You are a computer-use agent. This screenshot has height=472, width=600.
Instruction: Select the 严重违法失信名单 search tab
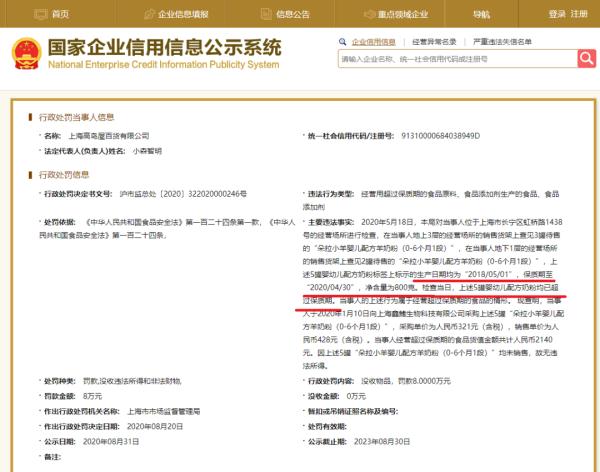tap(502, 42)
